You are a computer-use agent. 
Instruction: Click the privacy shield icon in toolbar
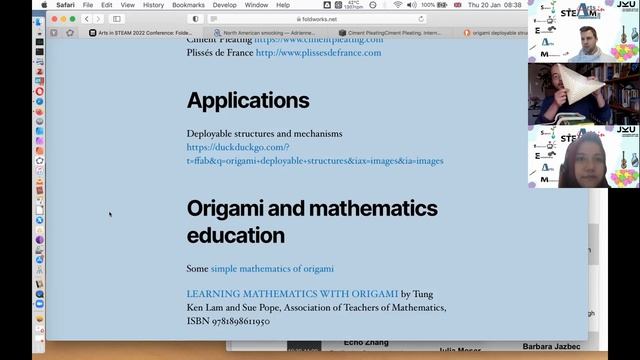click(196, 19)
